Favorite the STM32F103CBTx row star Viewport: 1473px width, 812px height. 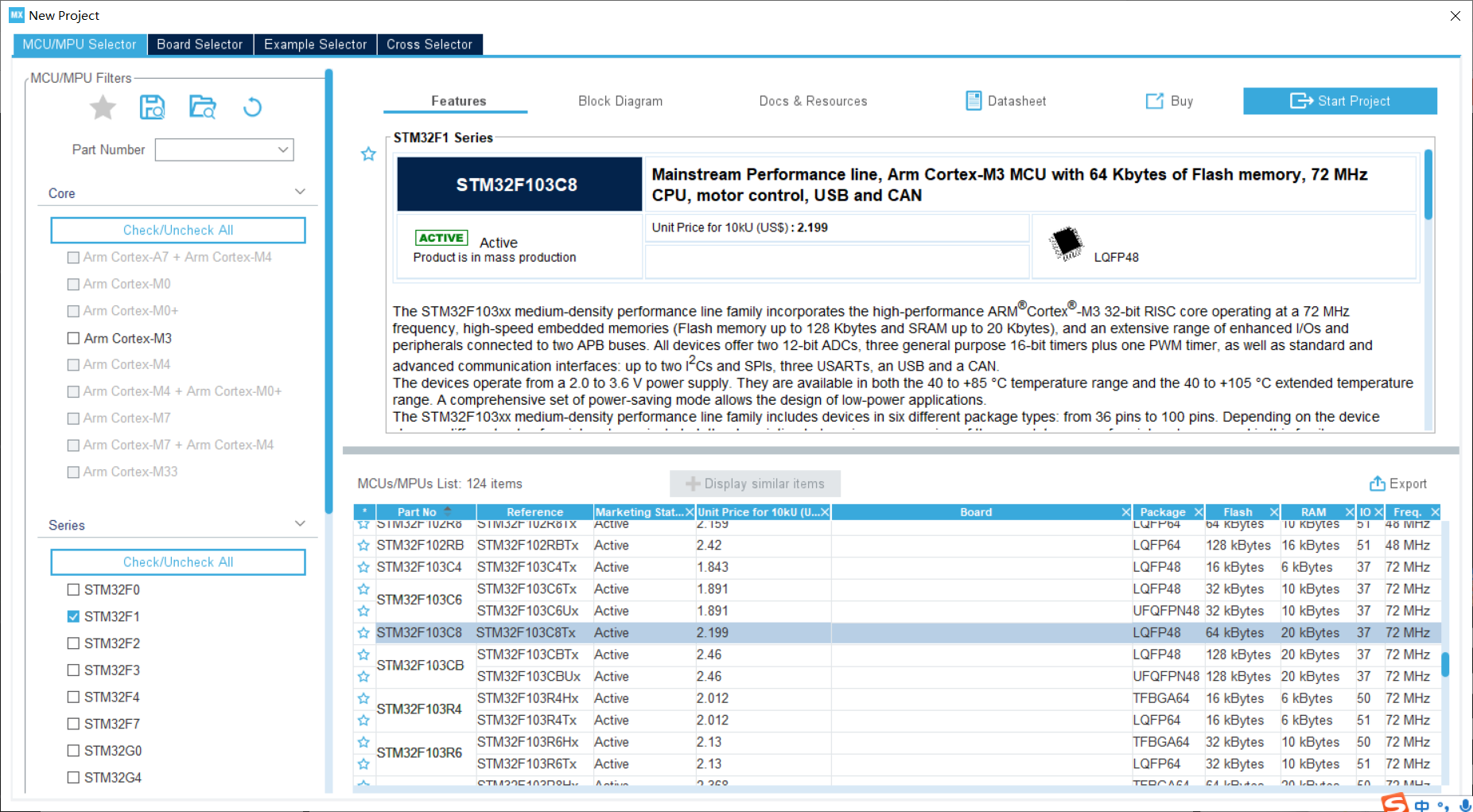coord(363,655)
